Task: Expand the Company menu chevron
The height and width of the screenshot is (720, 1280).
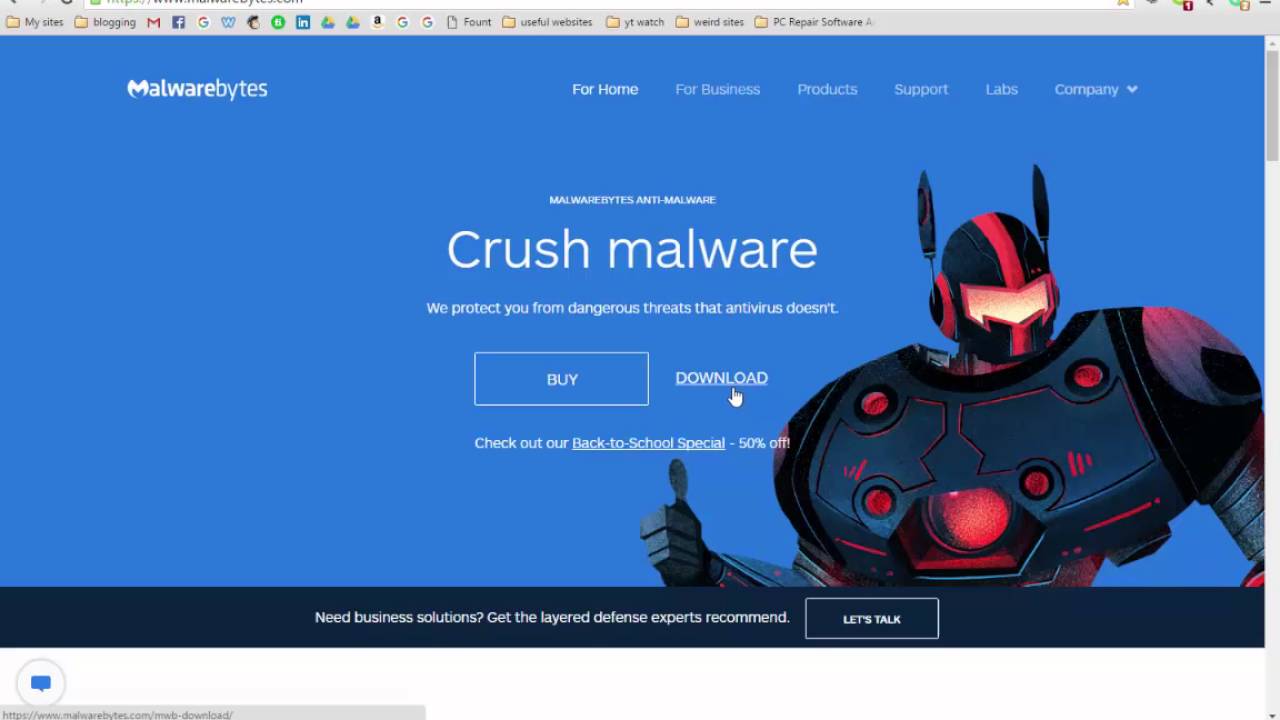Action: (x=1132, y=89)
